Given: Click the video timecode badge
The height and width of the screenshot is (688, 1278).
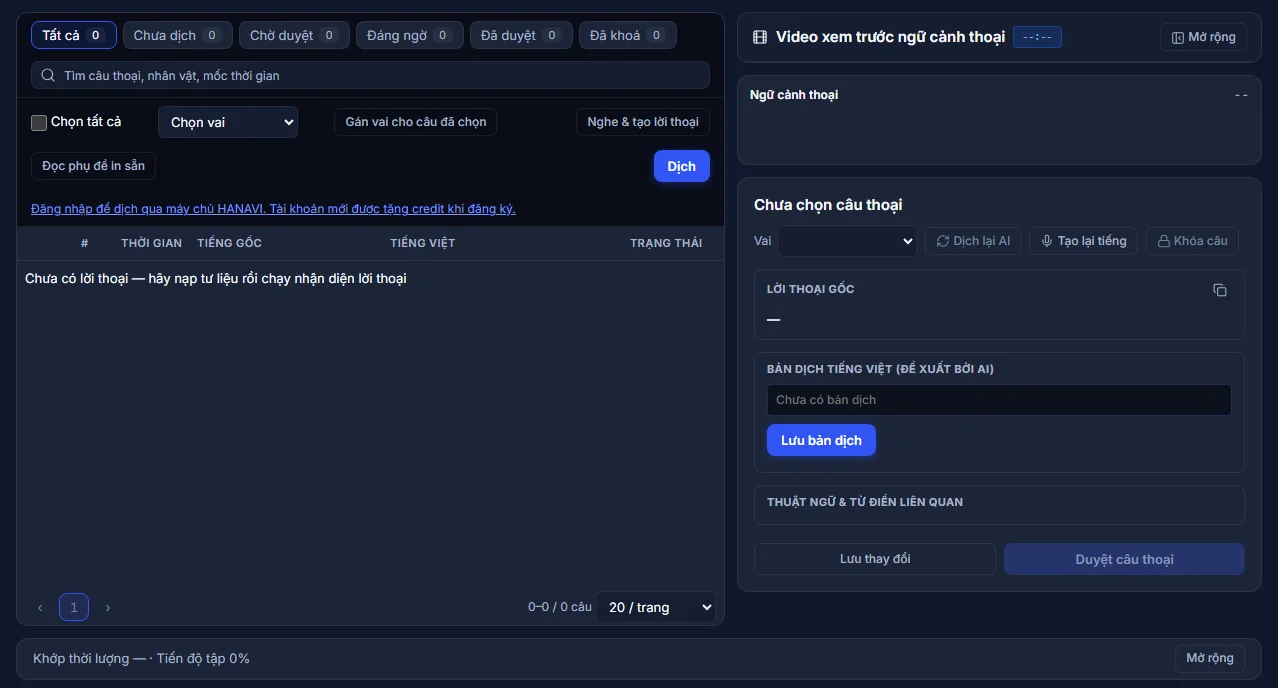Looking at the screenshot, I should (x=1037, y=37).
